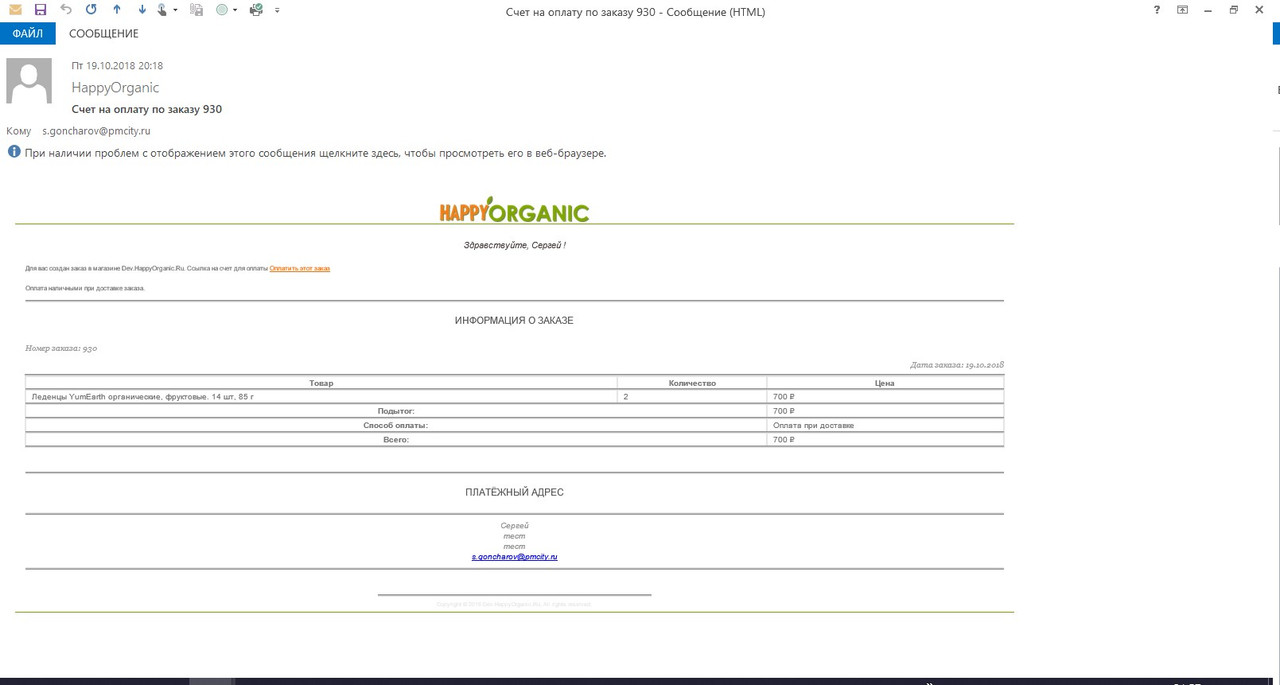Image resolution: width=1280 pixels, height=685 pixels.
Task: Click the 'Товар' column header
Action: (321, 383)
